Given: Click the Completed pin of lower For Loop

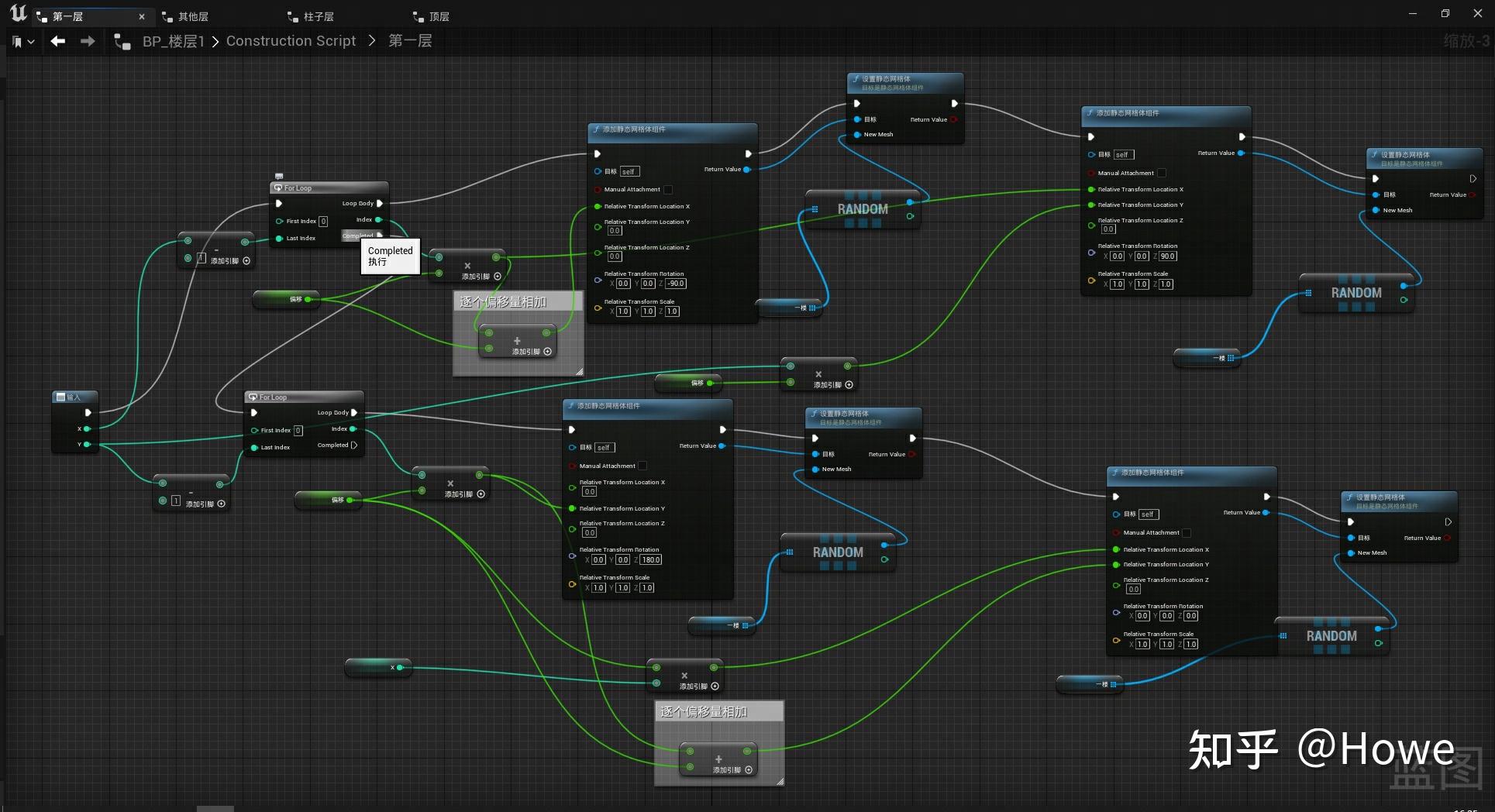Looking at the screenshot, I should tap(353, 445).
